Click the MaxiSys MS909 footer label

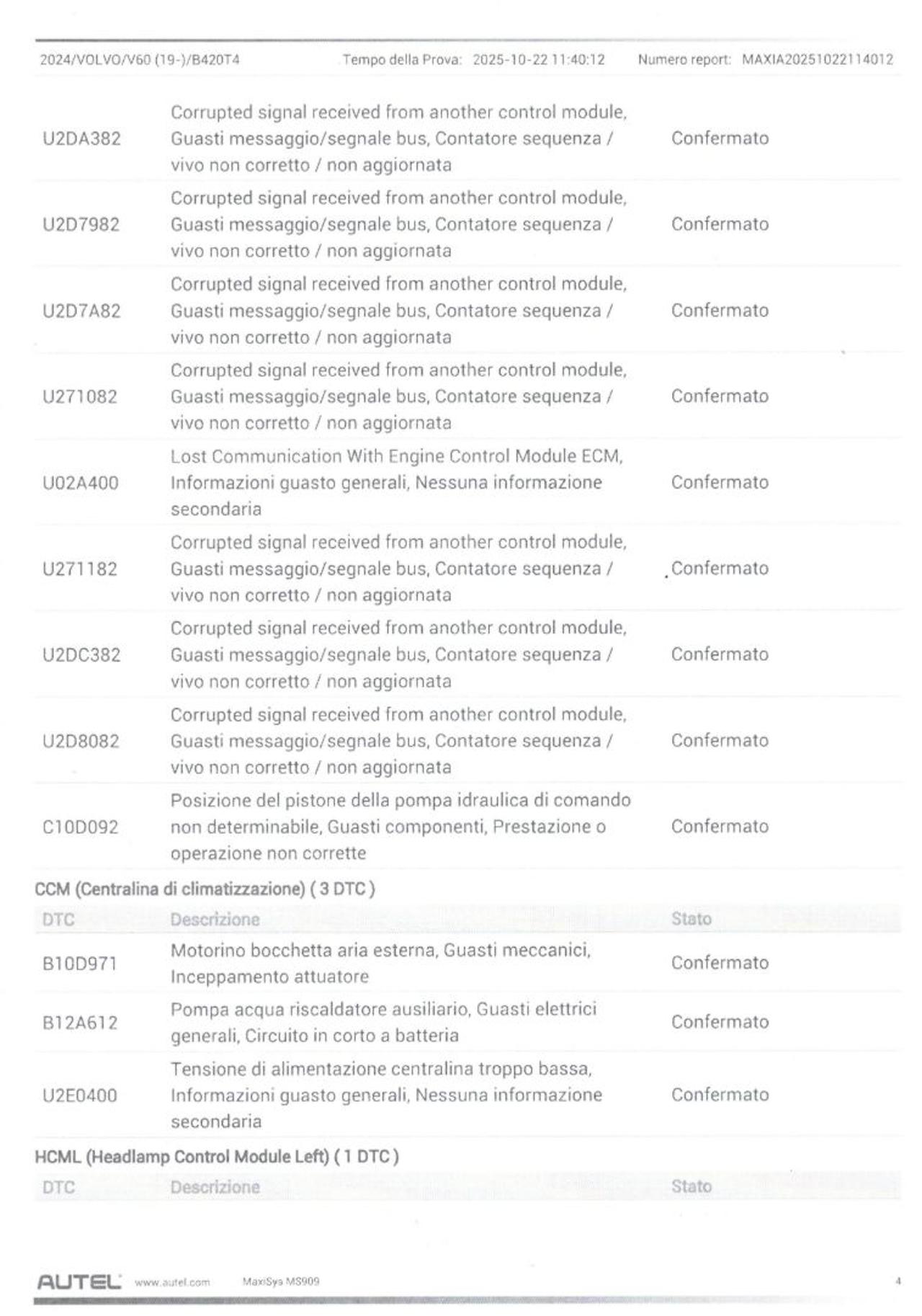click(281, 1281)
